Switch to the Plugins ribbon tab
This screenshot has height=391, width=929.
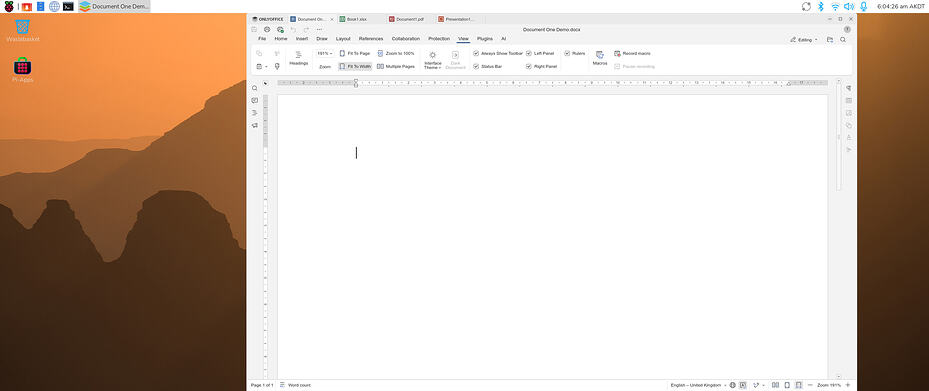click(x=485, y=39)
